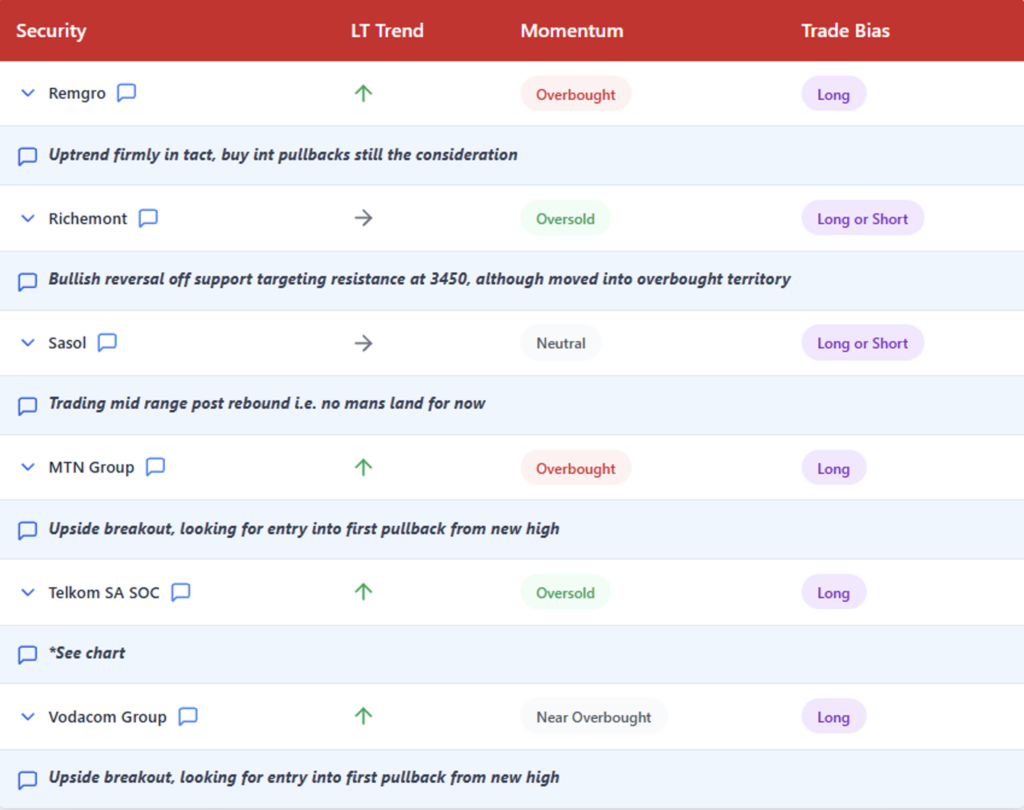Image resolution: width=1024 pixels, height=810 pixels.
Task: Click the sideways trend arrow for Richemont
Action: [x=363, y=218]
